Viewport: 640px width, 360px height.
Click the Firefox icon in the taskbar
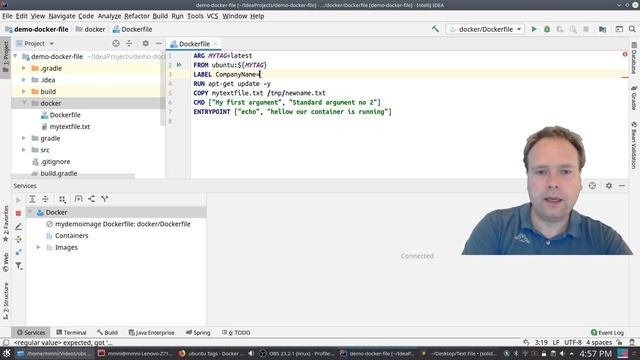[x=182, y=353]
